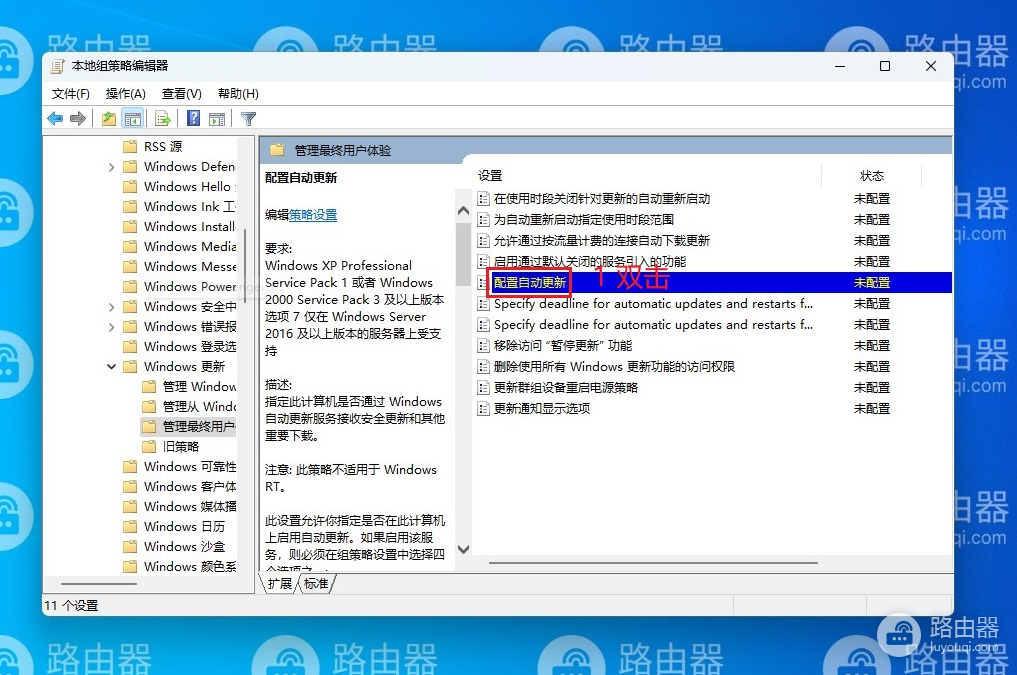The width and height of the screenshot is (1017, 675).
Task: Maximize the 本地组策略编辑器 window
Action: [885, 66]
